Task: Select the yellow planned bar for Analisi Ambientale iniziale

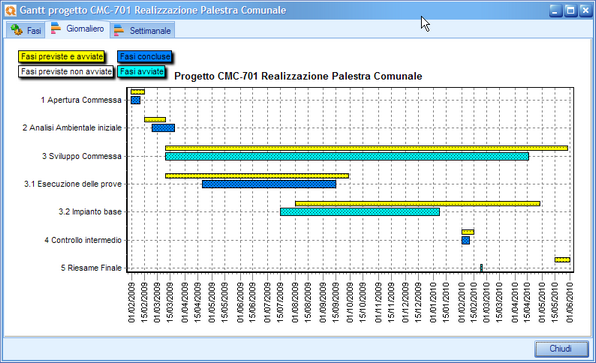Action: pos(155,120)
